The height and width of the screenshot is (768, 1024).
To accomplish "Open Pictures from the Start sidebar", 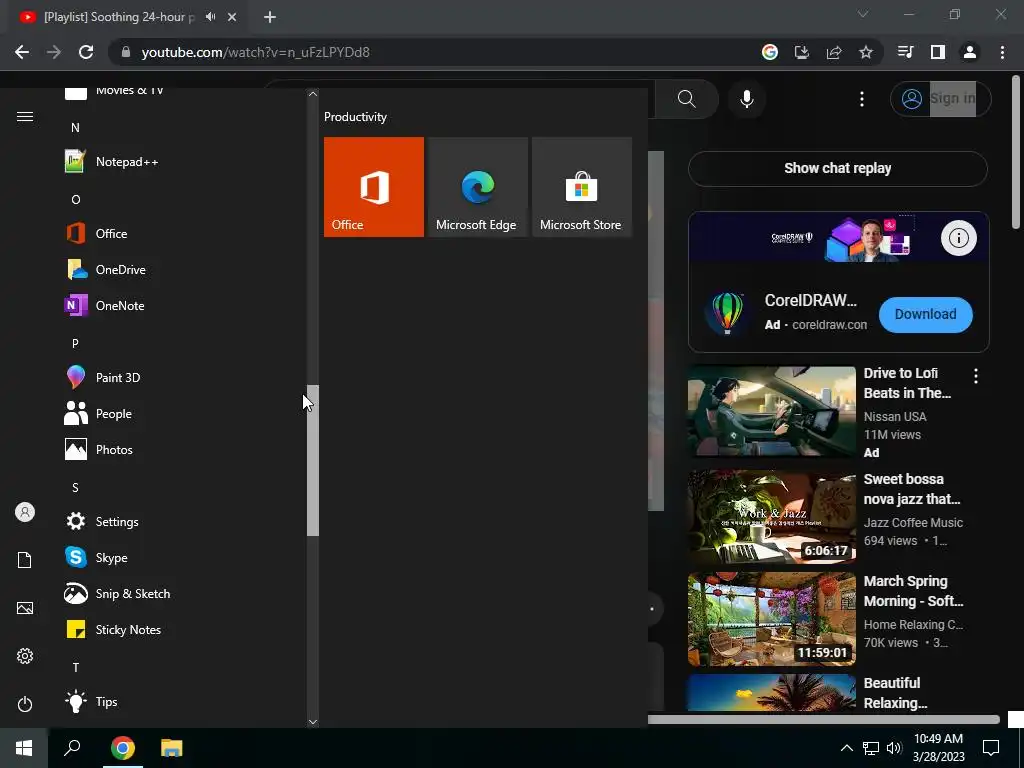I will click(x=25, y=608).
